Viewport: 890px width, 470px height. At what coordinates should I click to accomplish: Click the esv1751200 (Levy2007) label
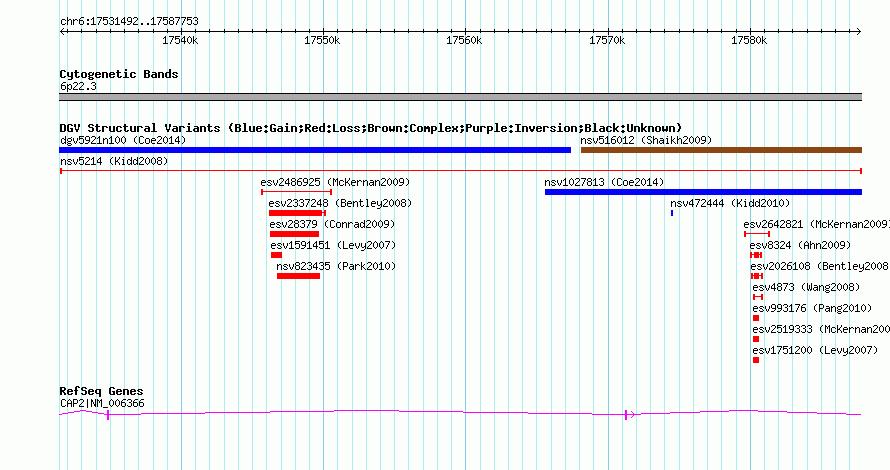point(815,350)
